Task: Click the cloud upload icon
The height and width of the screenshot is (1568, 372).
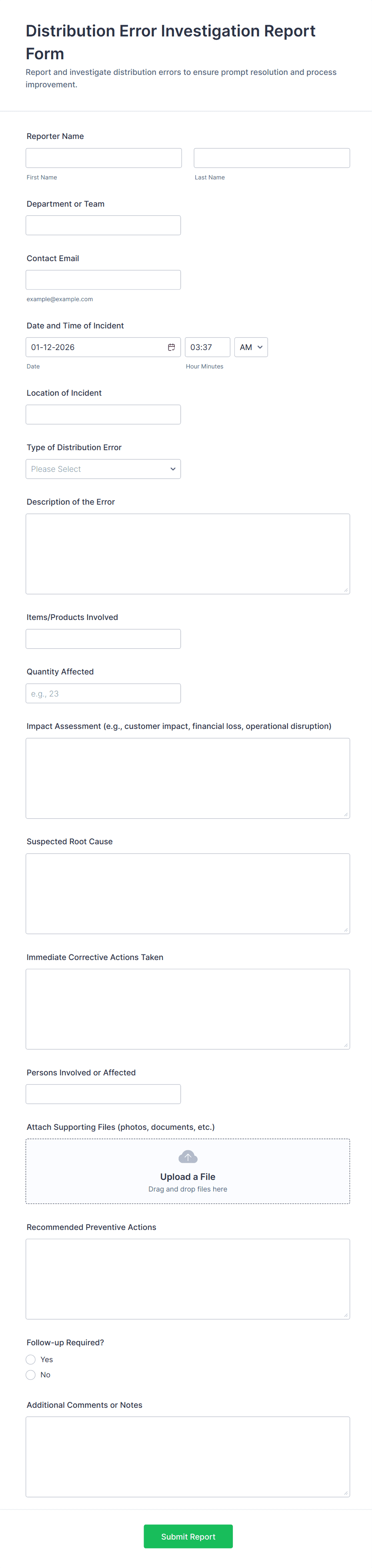Action: pyautogui.click(x=188, y=1156)
